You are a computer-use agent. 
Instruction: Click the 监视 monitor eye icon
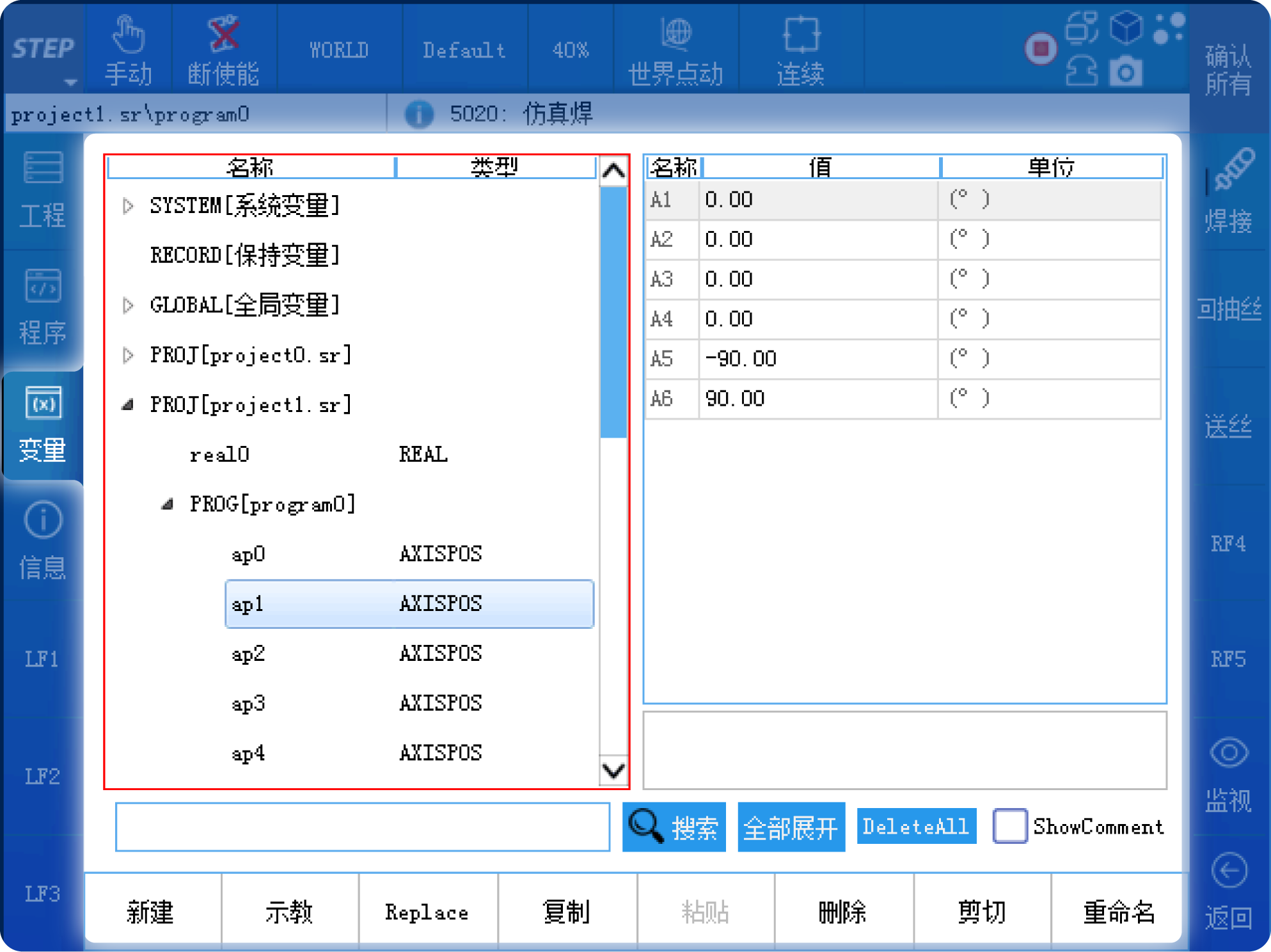click(1229, 752)
